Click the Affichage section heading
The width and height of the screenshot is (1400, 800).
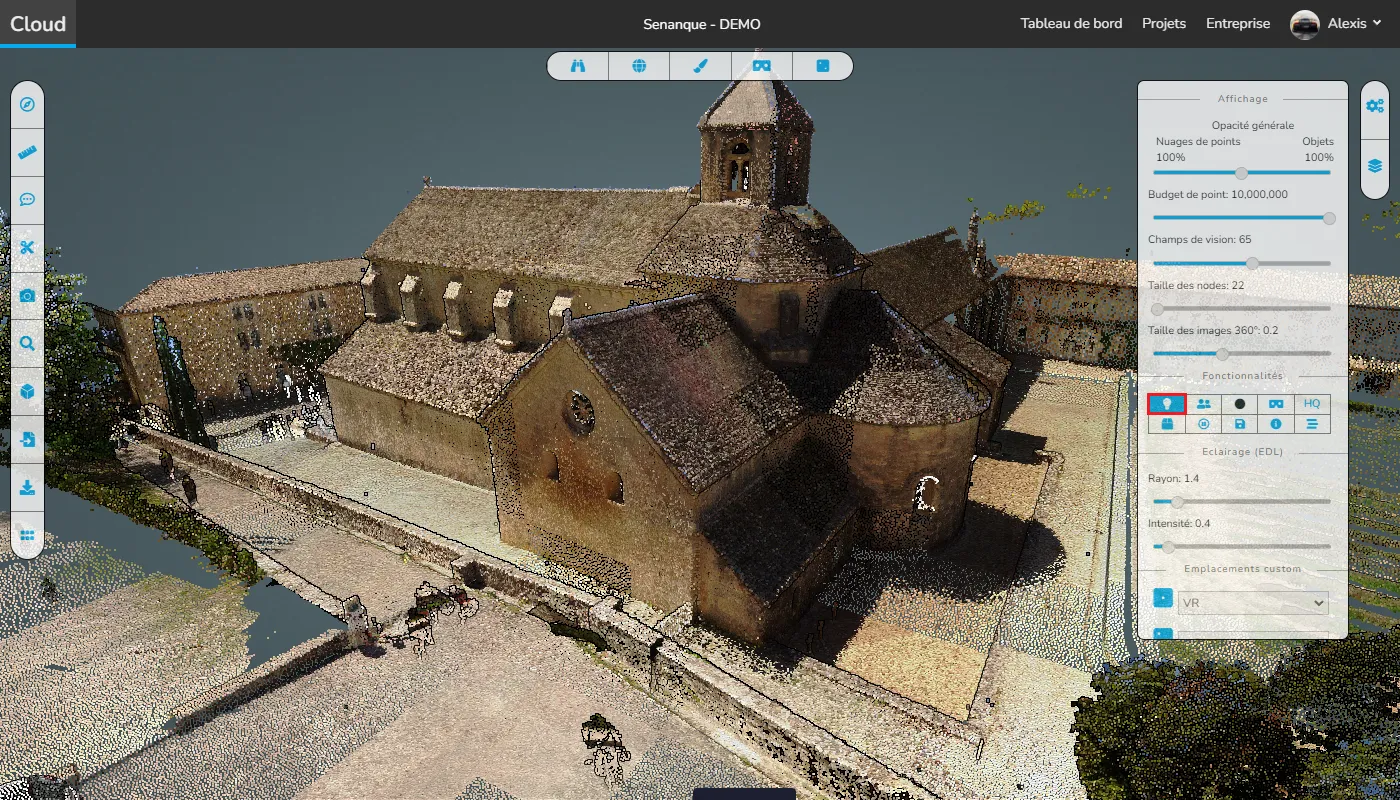coord(1243,99)
